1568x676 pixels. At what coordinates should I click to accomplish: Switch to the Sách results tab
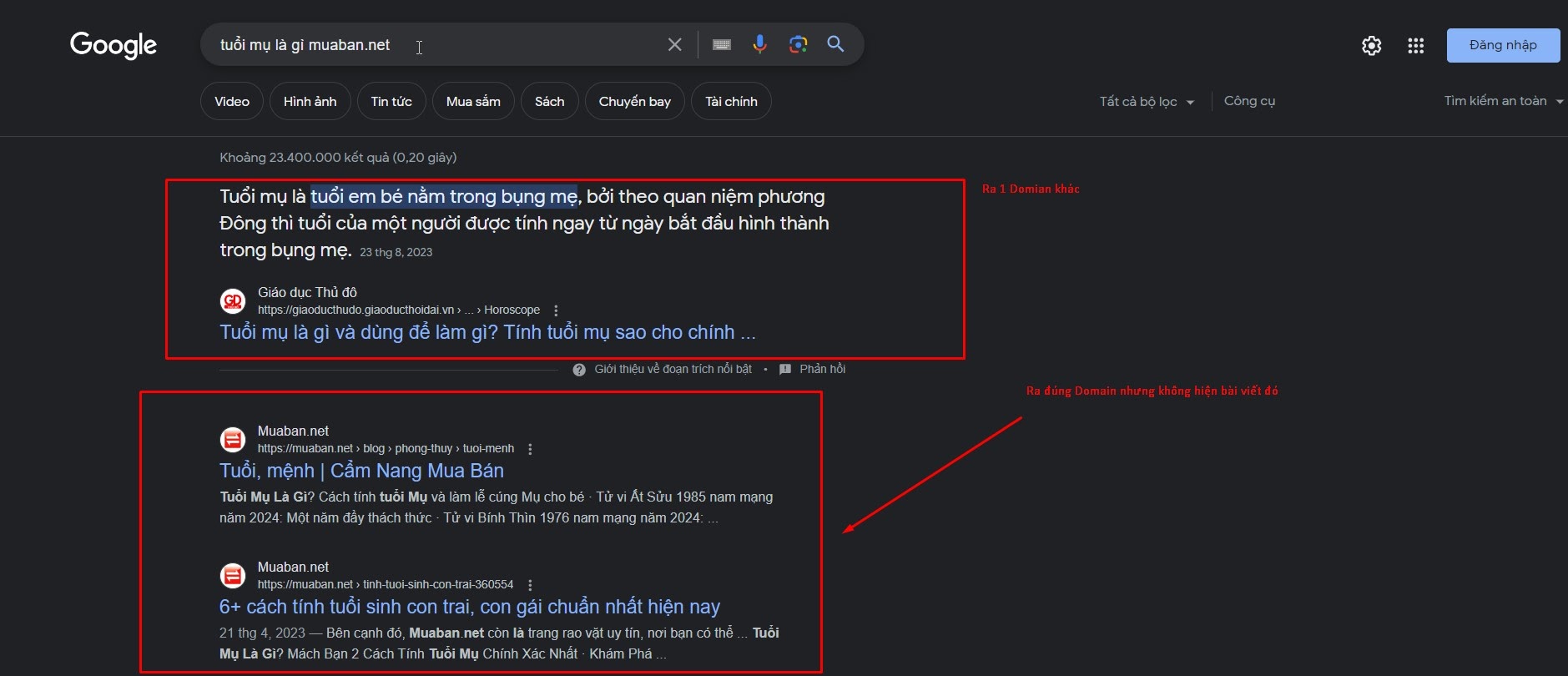(x=550, y=102)
